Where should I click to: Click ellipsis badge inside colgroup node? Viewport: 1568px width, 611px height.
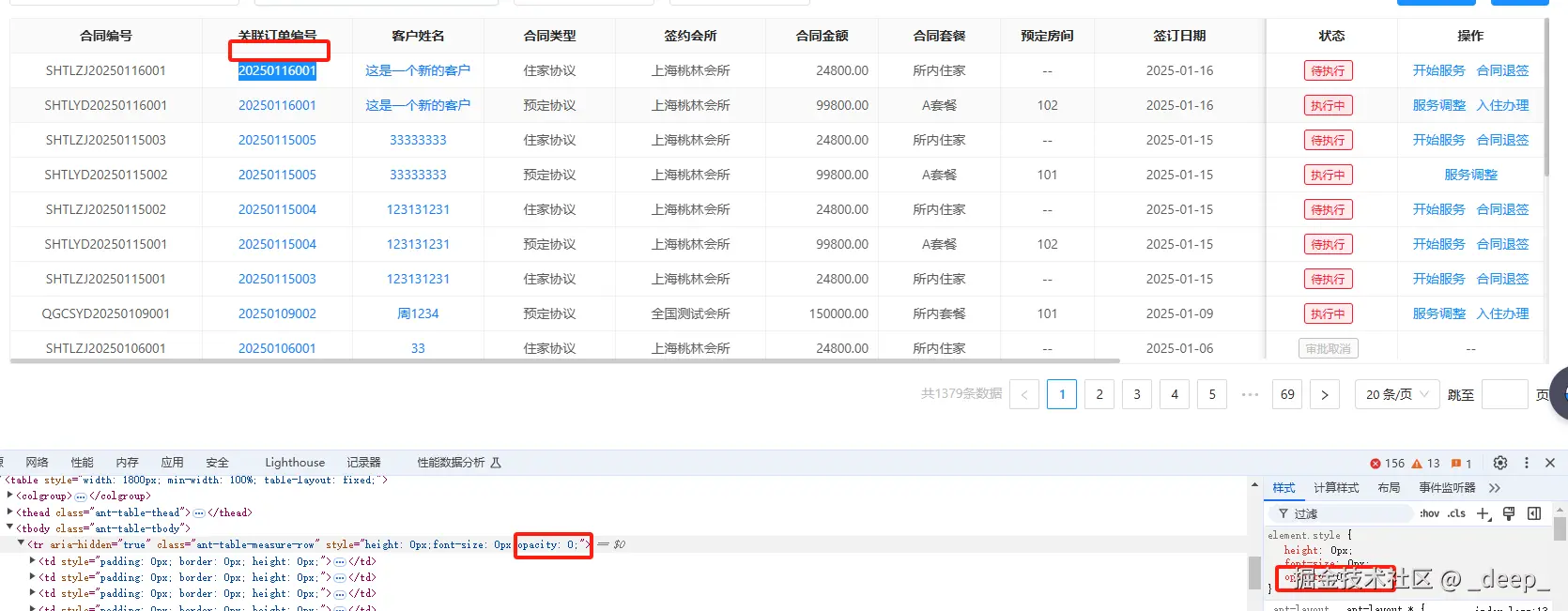(81, 496)
